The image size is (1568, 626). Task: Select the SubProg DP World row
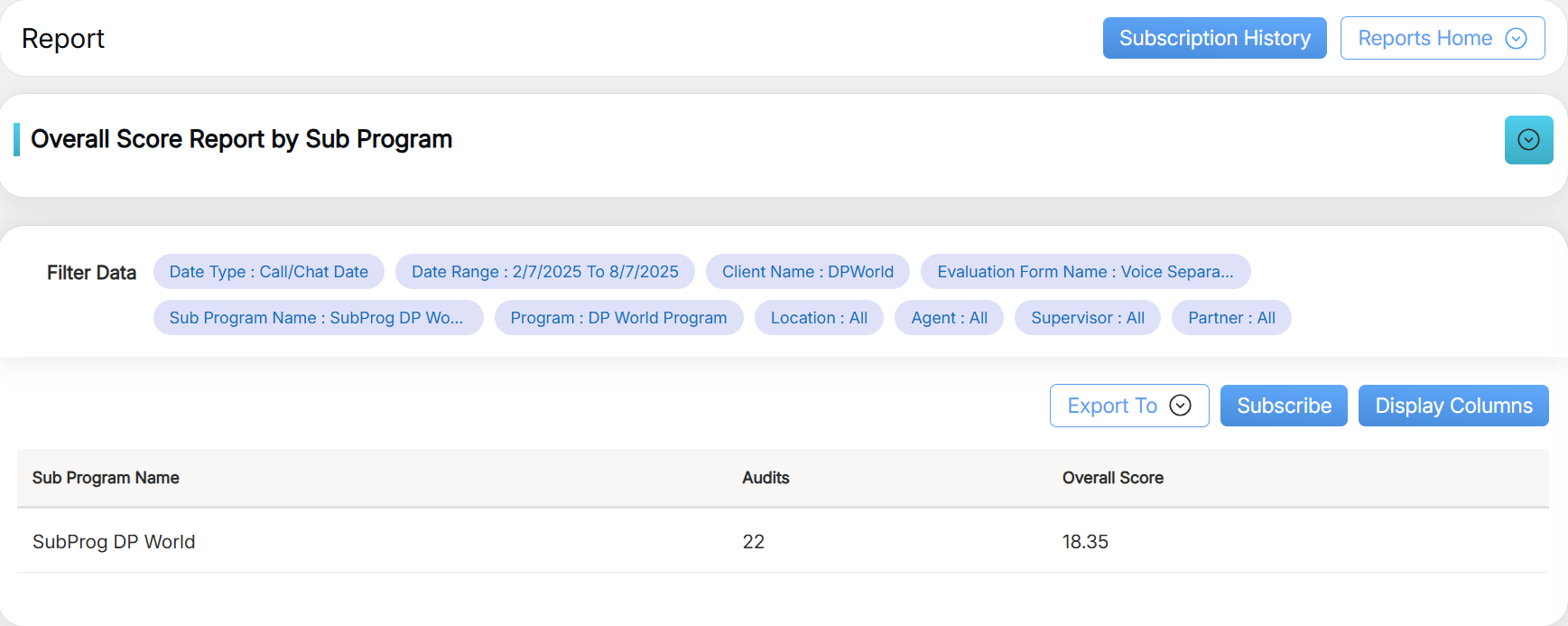click(x=114, y=542)
